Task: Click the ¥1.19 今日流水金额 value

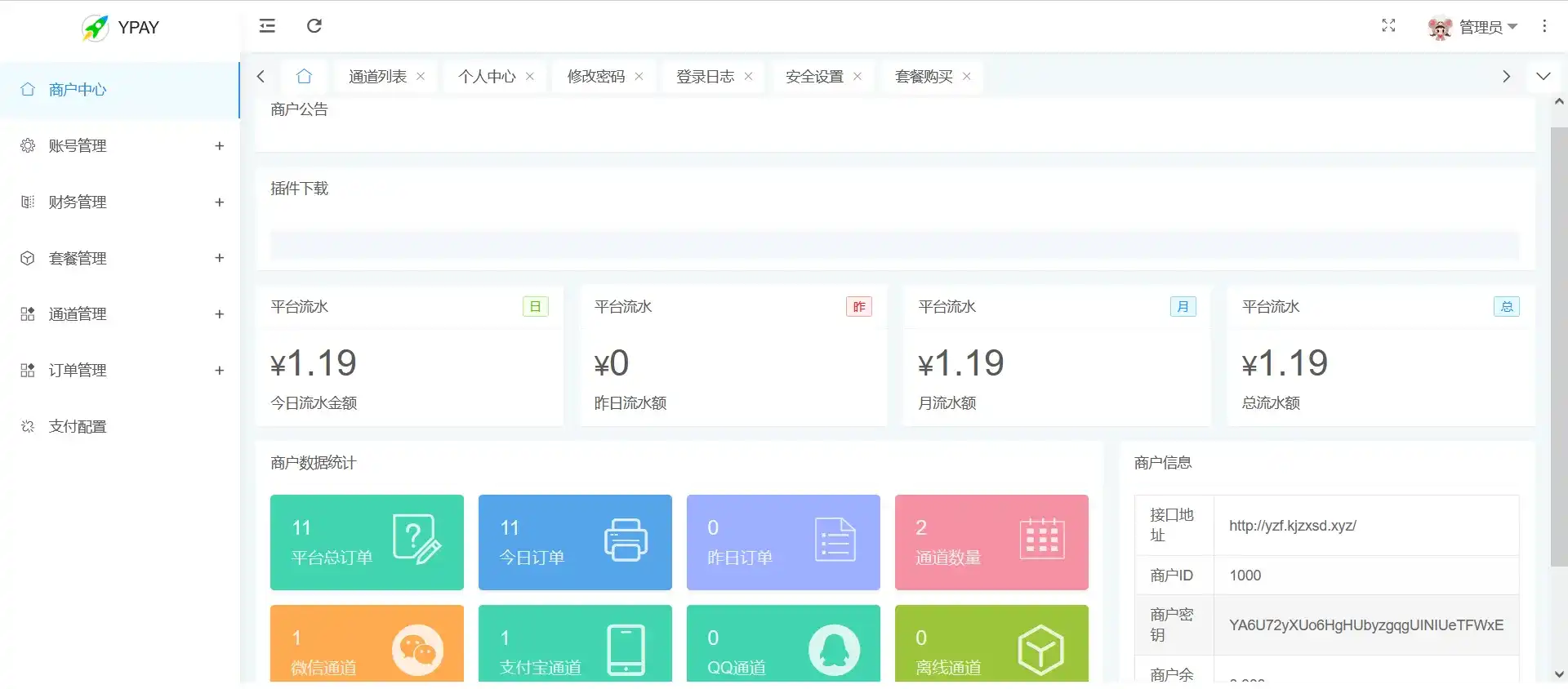Action: (x=314, y=363)
